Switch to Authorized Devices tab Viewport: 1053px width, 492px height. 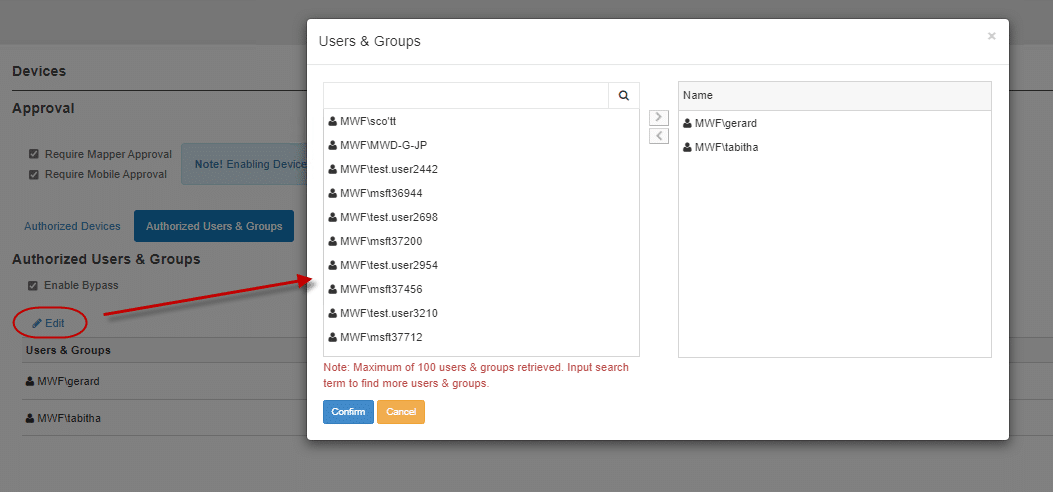click(72, 226)
